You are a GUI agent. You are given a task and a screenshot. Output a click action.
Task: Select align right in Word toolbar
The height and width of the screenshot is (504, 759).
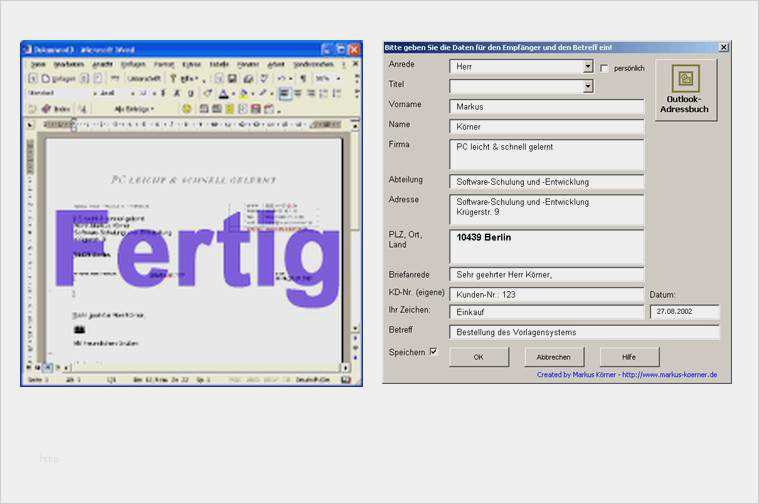(310, 93)
